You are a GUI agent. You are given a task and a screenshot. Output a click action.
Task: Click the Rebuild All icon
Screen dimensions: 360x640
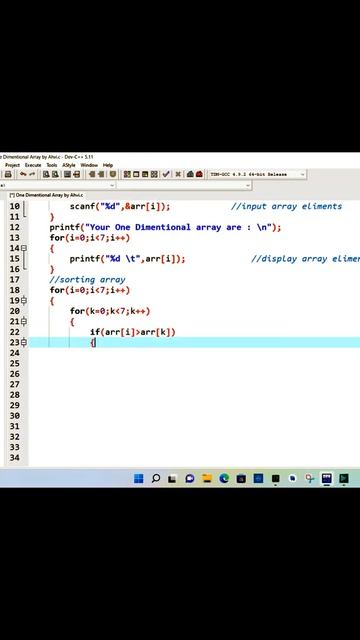(x=153, y=174)
